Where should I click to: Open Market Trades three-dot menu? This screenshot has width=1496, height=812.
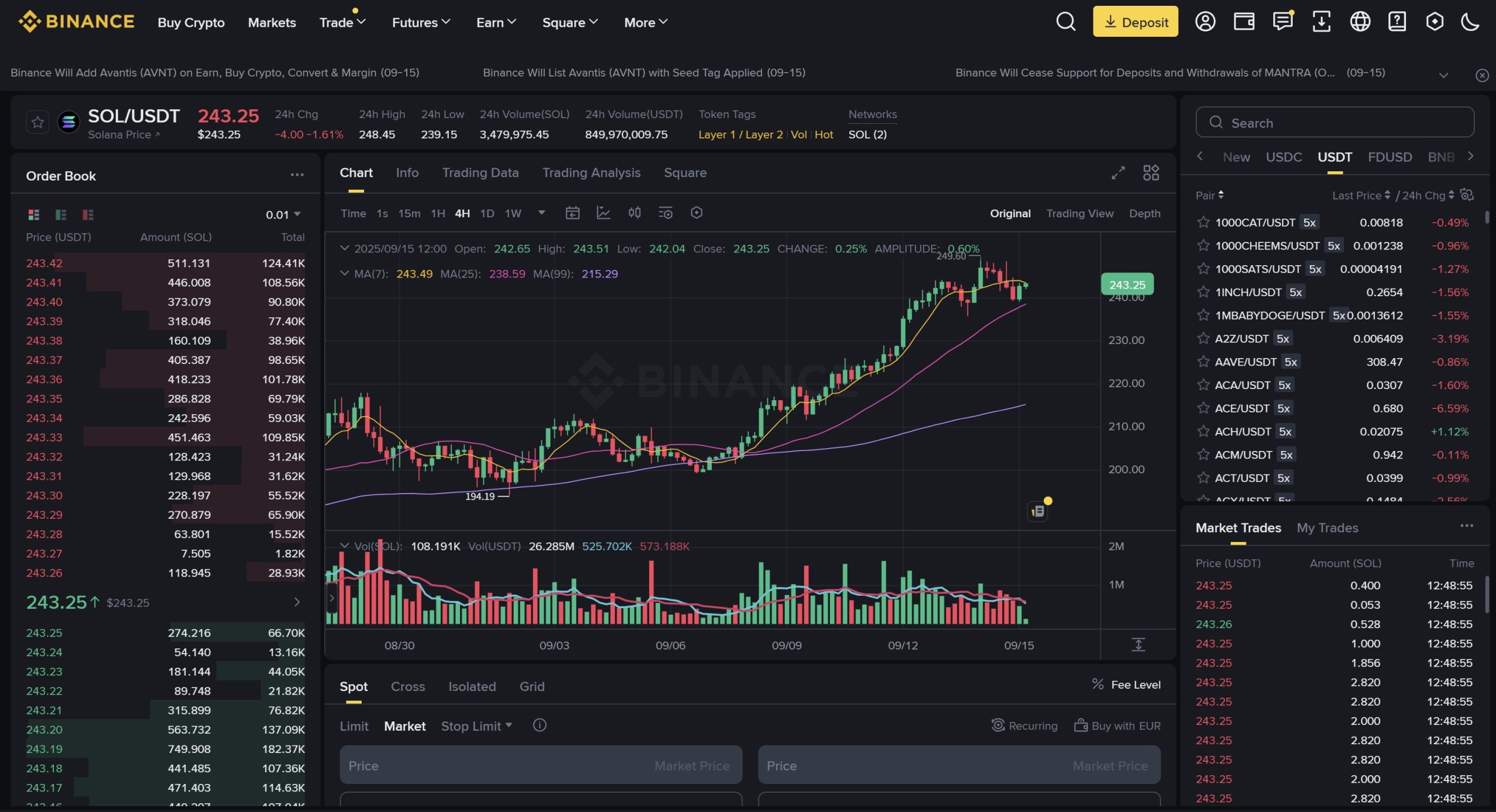[x=1466, y=526]
